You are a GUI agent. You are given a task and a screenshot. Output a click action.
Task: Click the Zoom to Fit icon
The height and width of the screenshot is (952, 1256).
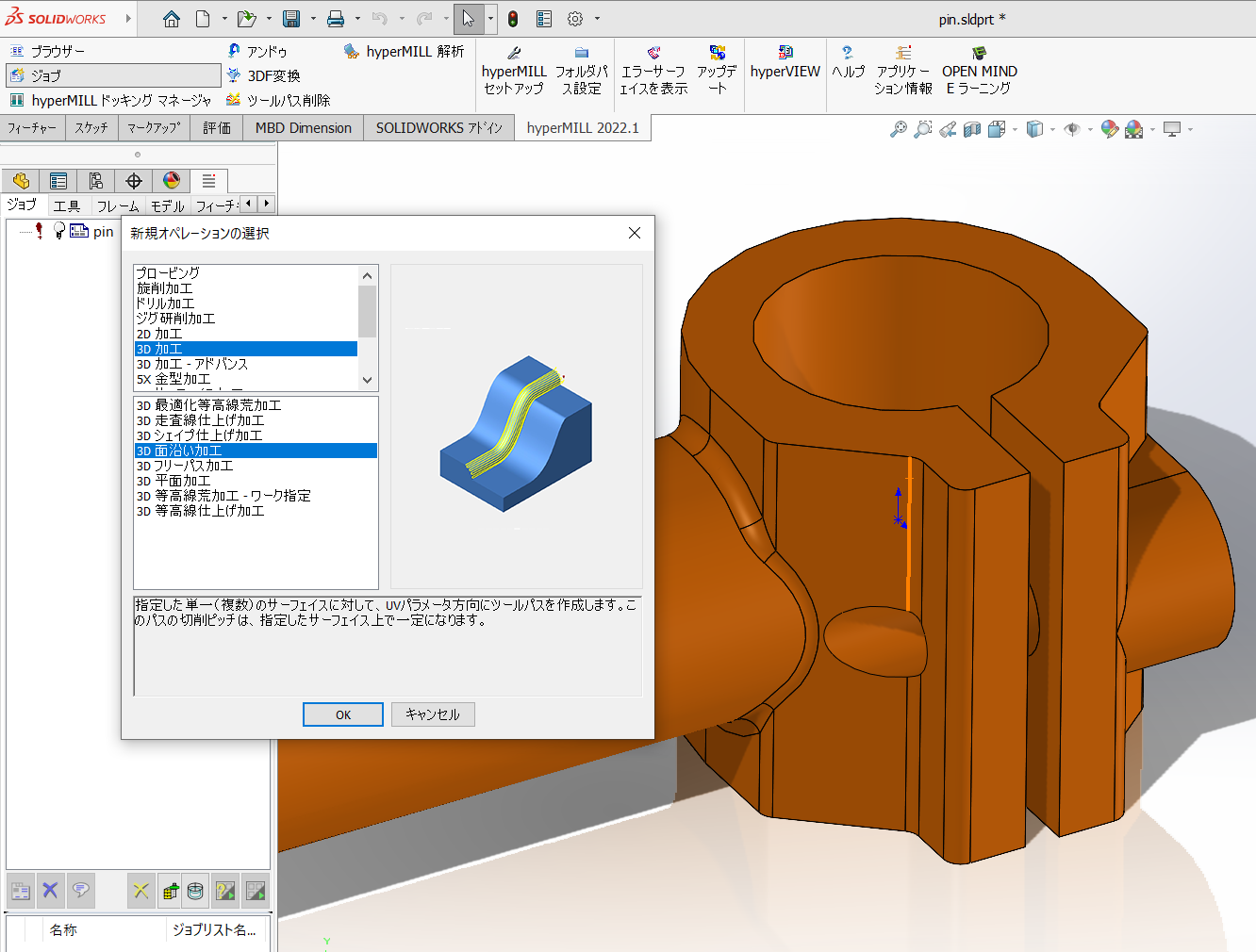click(x=899, y=129)
